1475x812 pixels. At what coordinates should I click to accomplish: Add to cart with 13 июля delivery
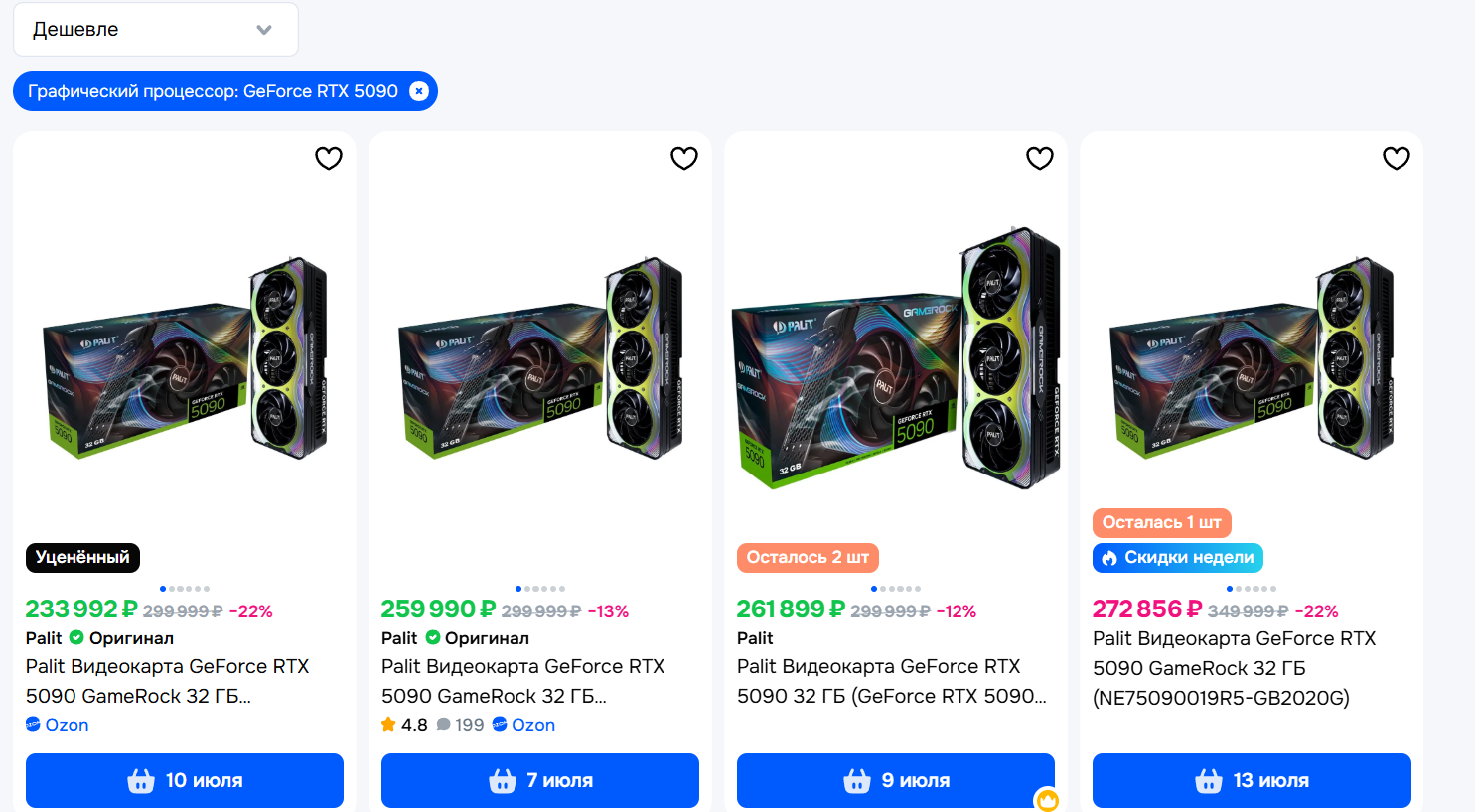pyautogui.click(x=1252, y=781)
